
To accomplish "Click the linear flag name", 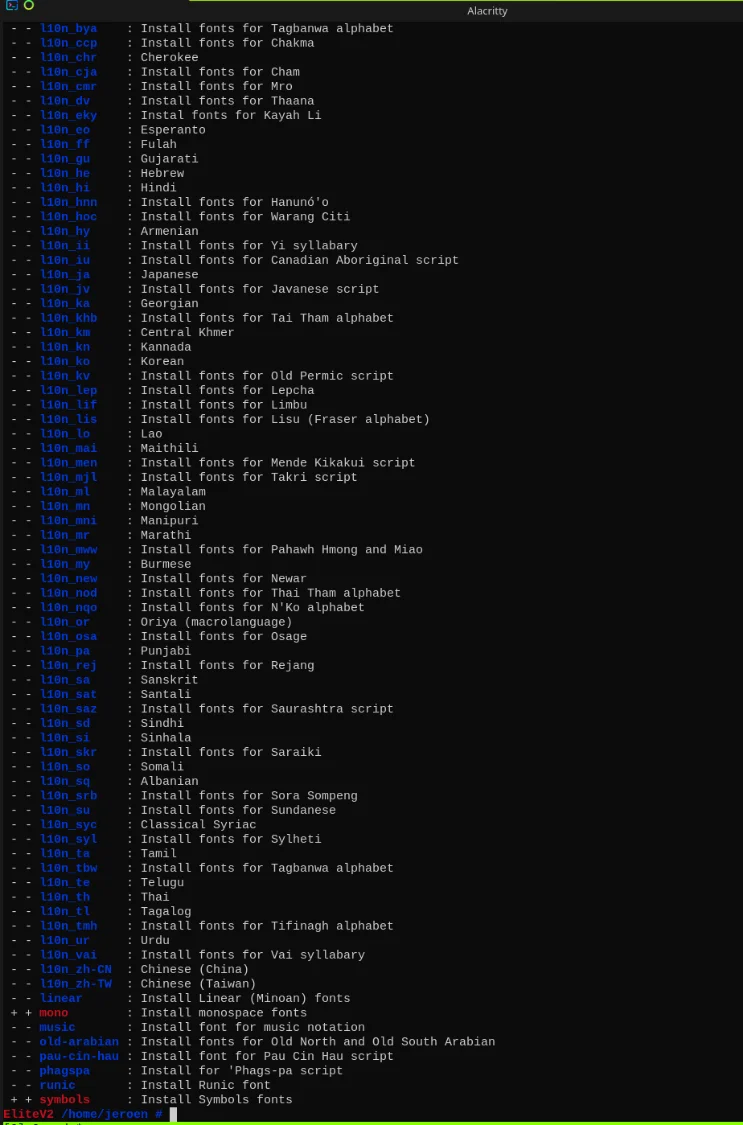I will click(x=61, y=998).
